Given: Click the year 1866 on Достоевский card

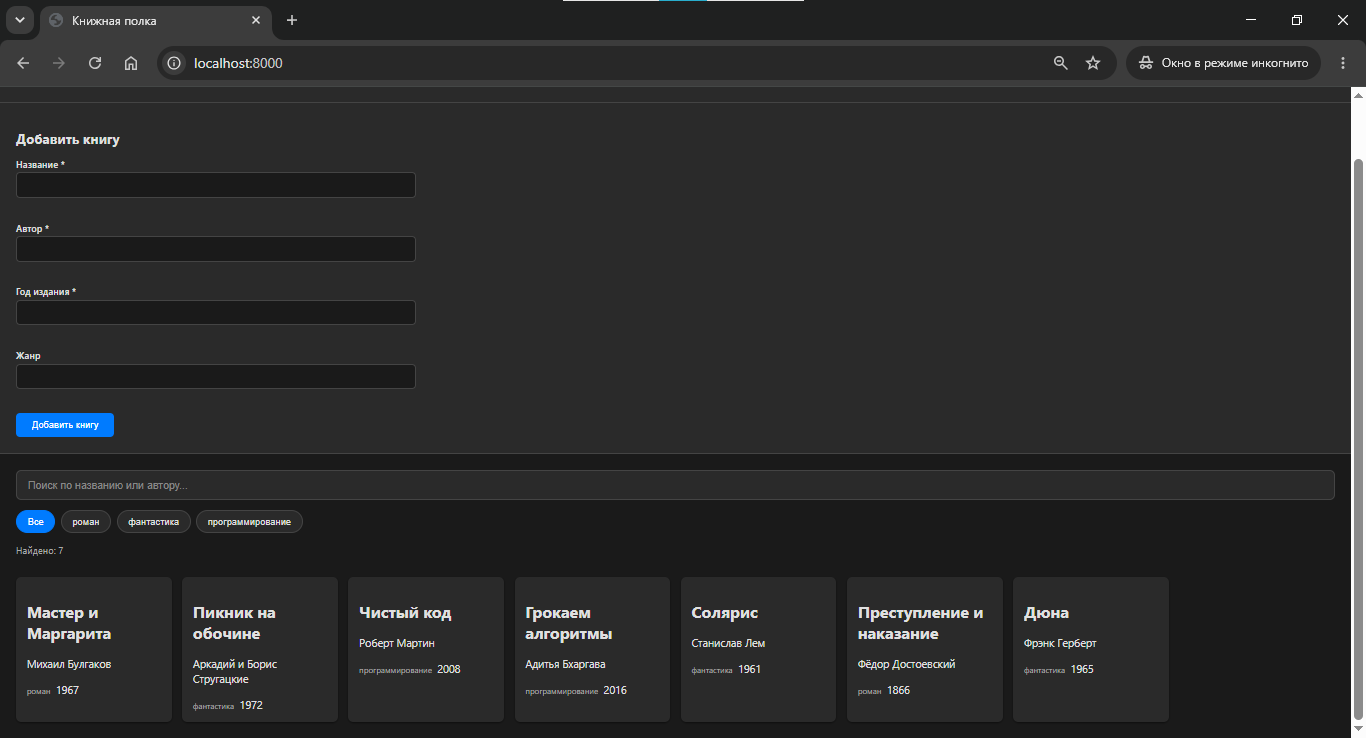Looking at the screenshot, I should tap(898, 691).
